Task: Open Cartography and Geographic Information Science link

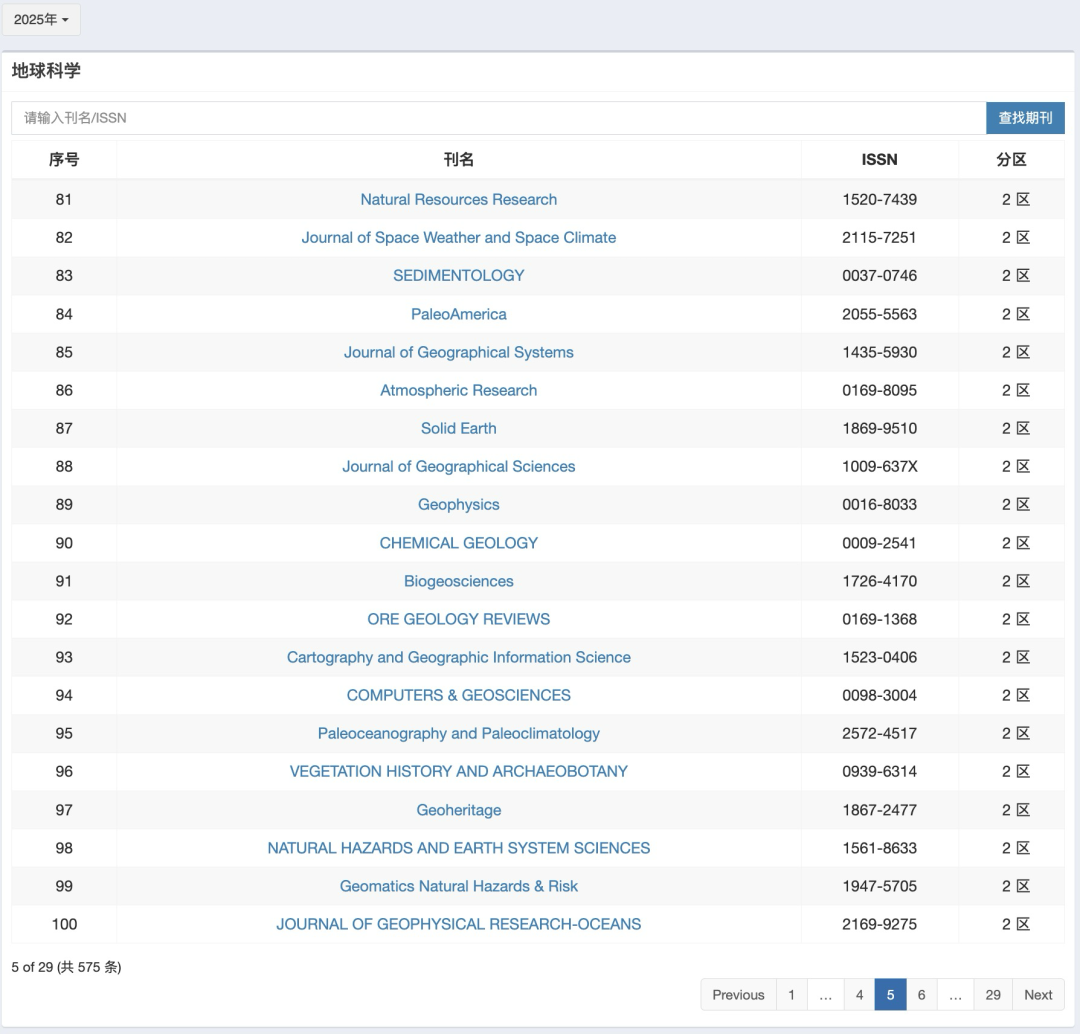Action: point(459,657)
